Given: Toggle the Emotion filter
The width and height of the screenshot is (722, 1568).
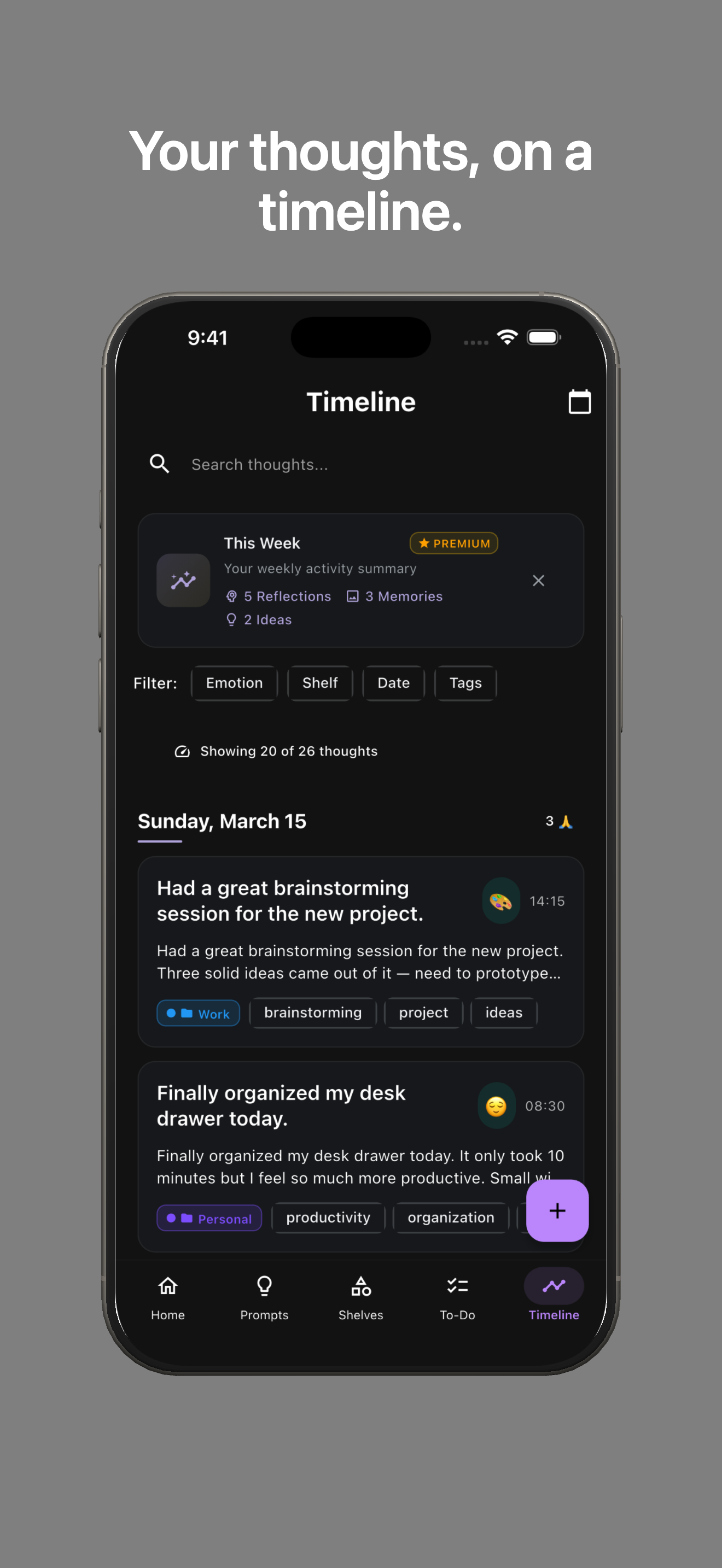Looking at the screenshot, I should pyautogui.click(x=234, y=683).
